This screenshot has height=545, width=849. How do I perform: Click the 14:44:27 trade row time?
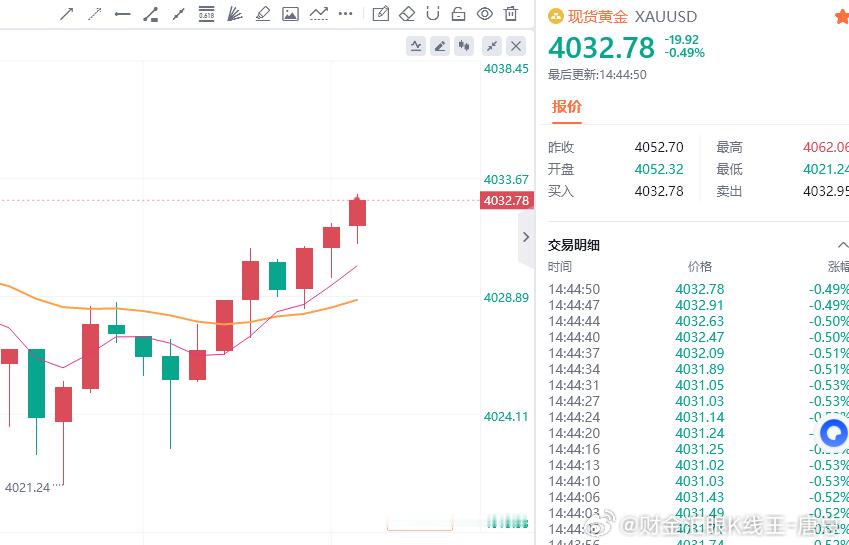[x=574, y=401]
